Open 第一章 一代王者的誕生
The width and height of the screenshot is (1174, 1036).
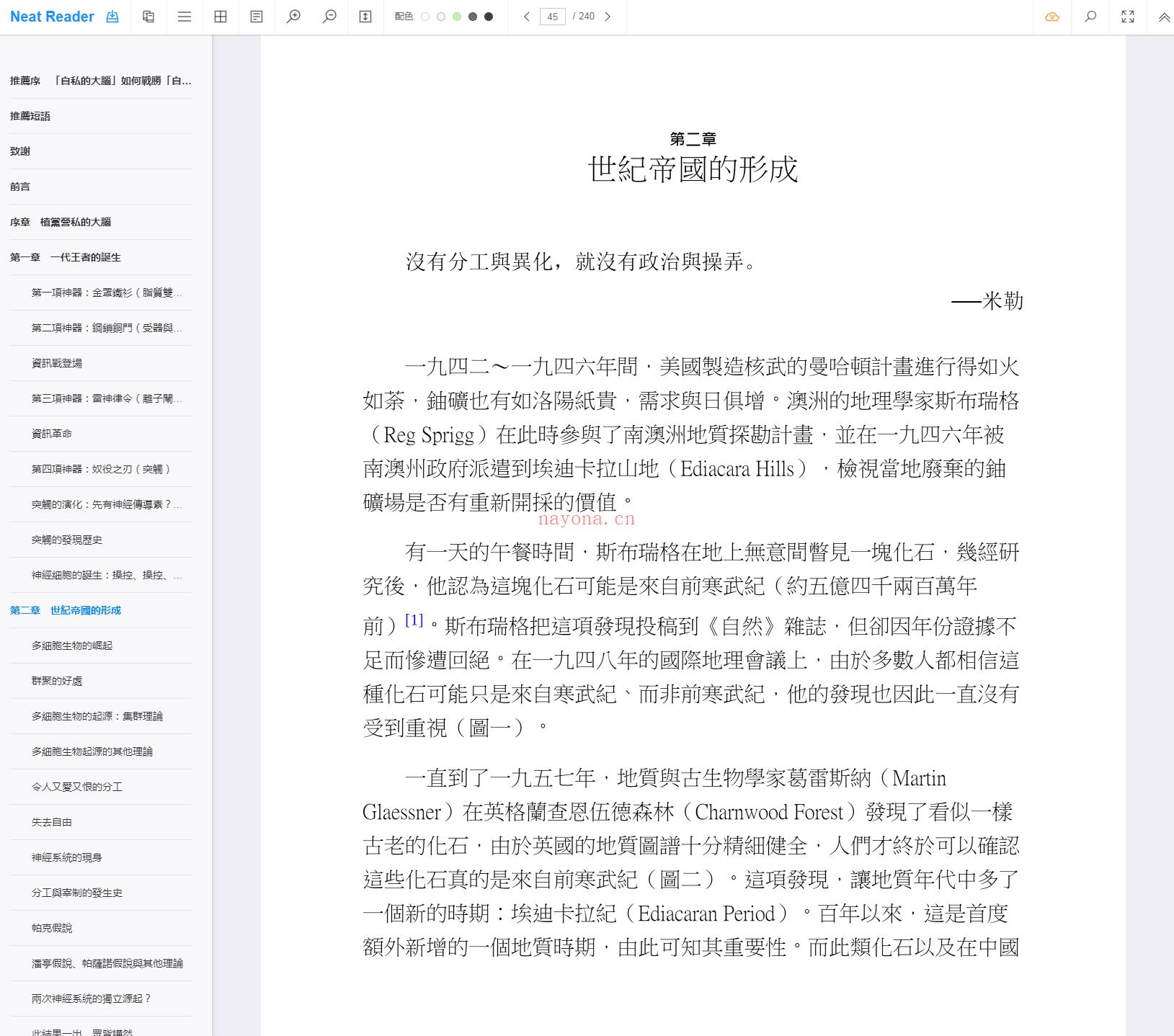point(101,257)
